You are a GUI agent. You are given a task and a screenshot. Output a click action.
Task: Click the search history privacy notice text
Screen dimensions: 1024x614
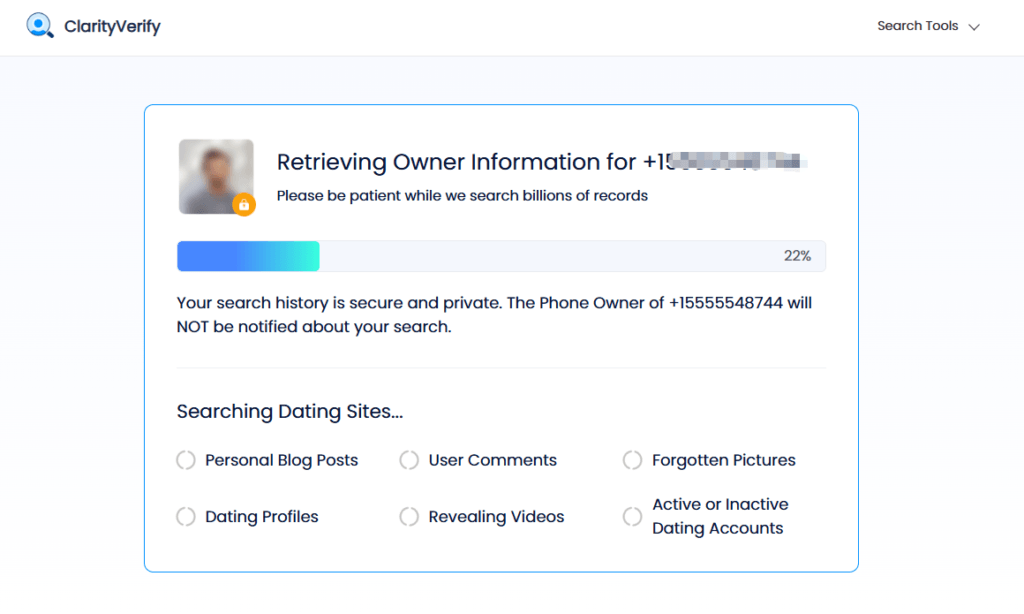[494, 315]
